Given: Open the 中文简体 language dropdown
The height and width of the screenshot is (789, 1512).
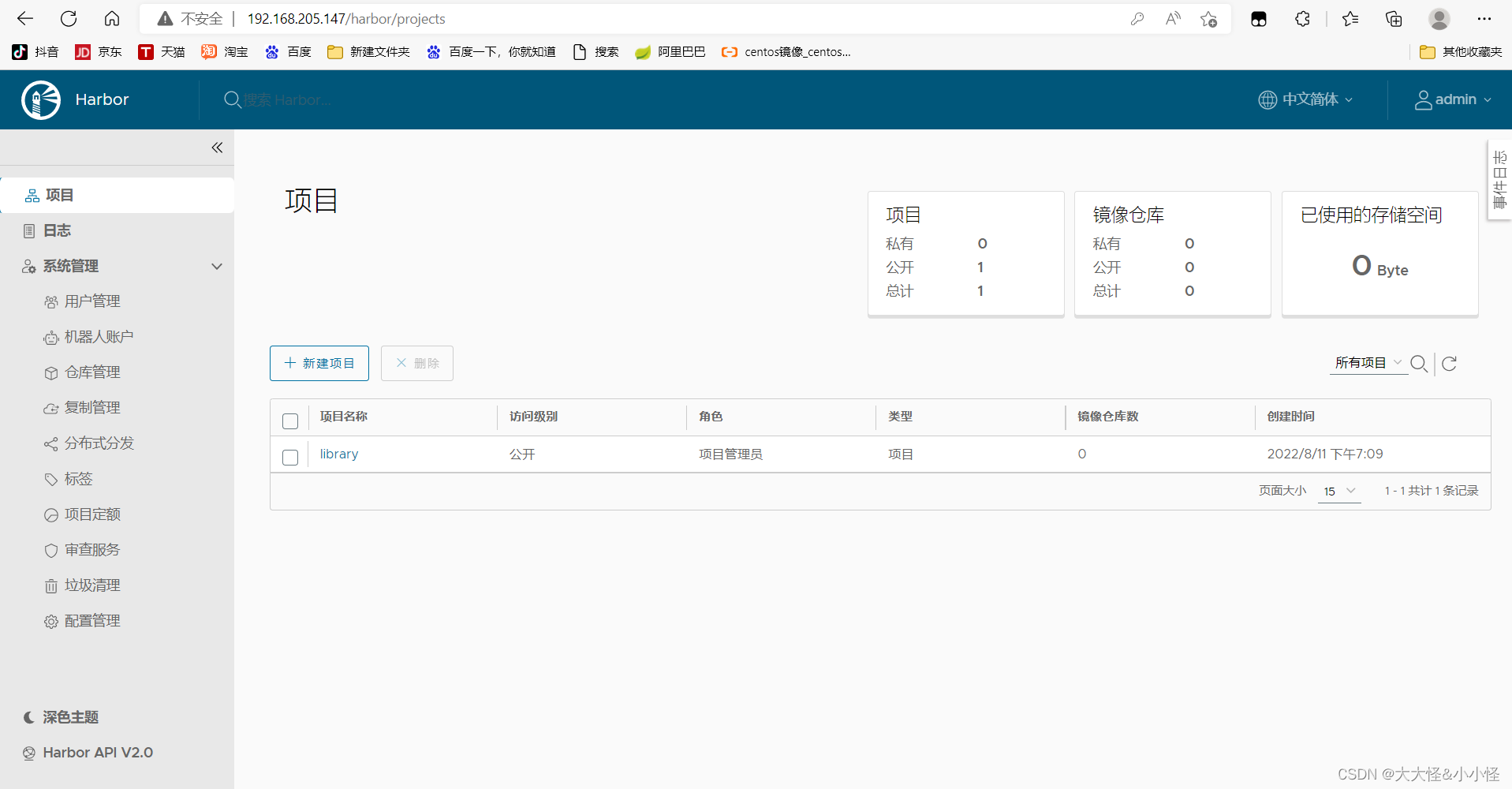Looking at the screenshot, I should tap(1306, 99).
